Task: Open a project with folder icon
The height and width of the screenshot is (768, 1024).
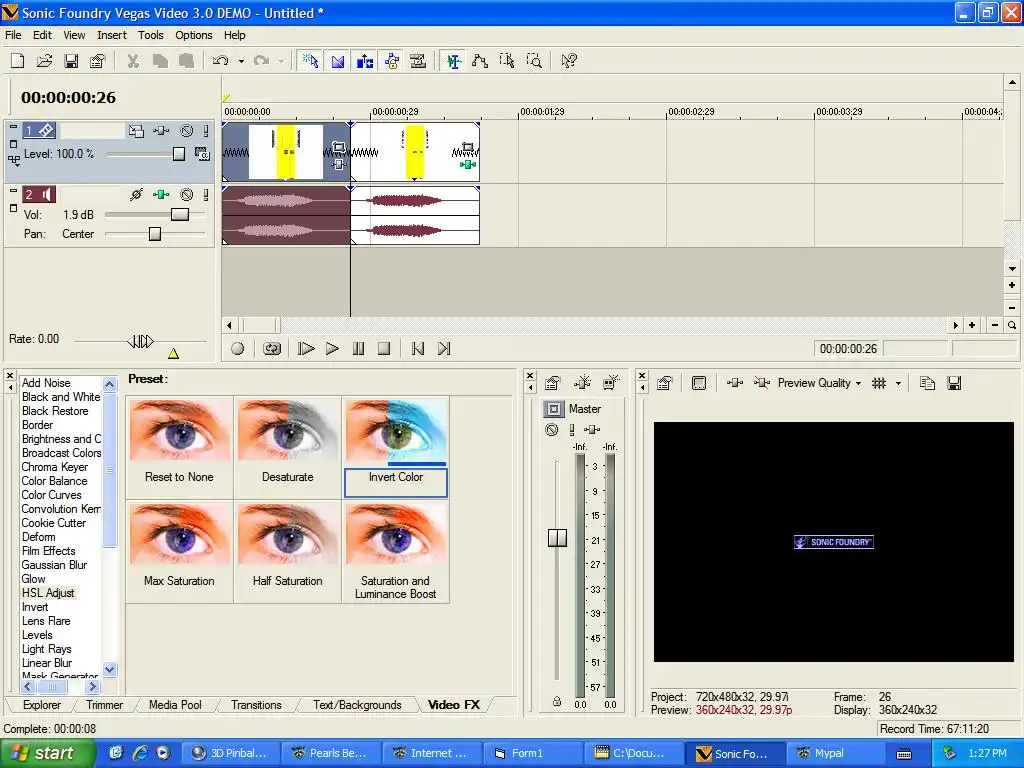Action: point(44,61)
